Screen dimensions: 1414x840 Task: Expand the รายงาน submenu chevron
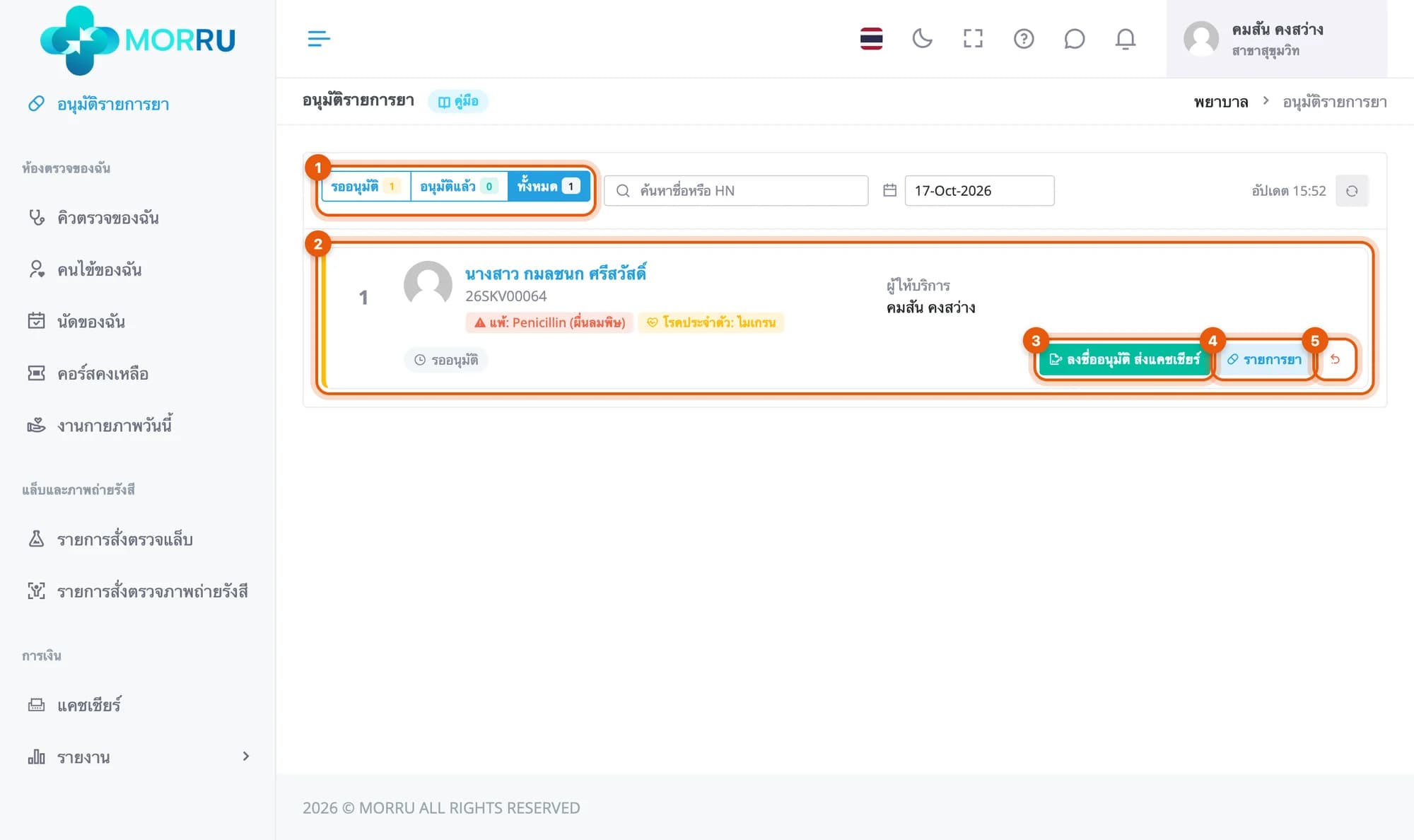click(x=245, y=757)
